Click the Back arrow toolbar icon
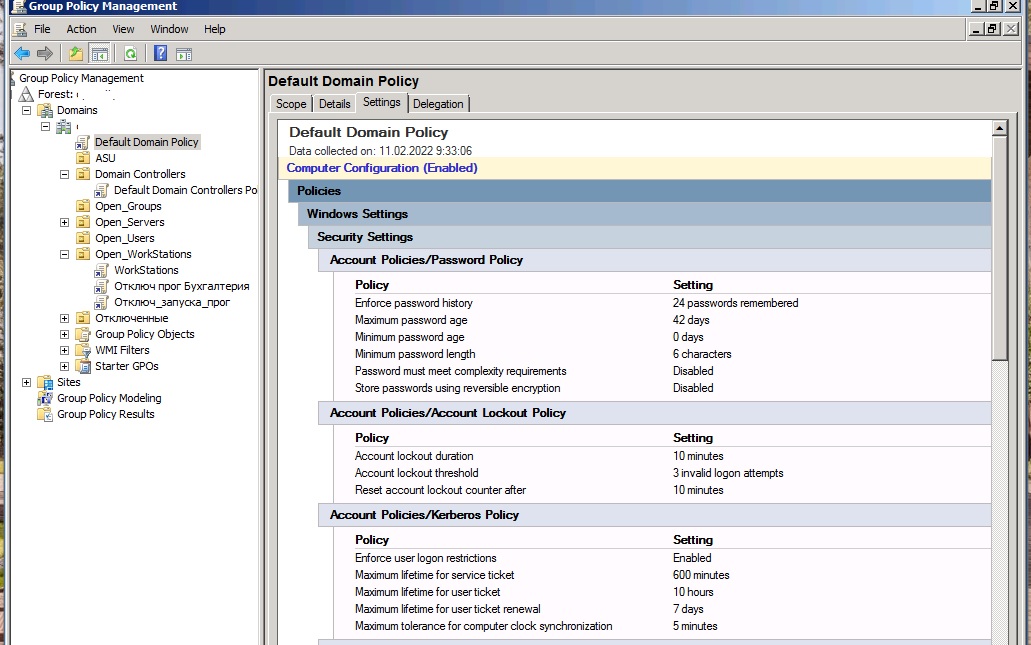 22,53
